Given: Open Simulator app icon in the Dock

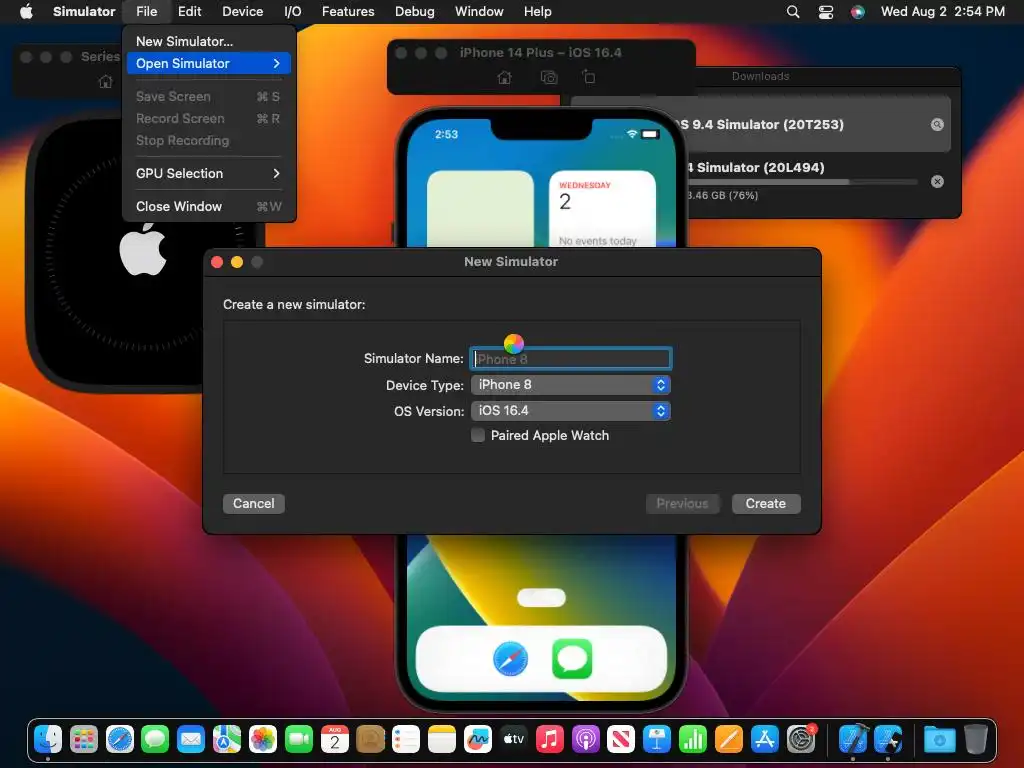Looking at the screenshot, I should point(889,739).
